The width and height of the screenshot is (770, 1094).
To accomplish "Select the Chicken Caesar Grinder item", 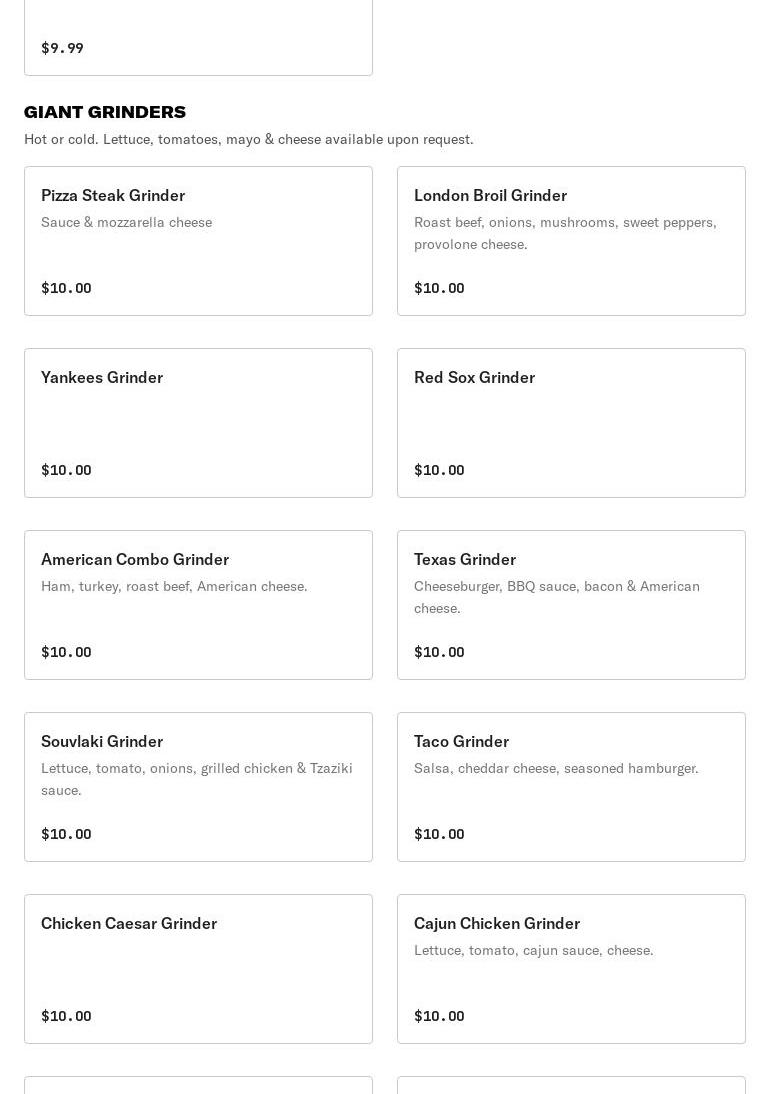I will click(198, 969).
